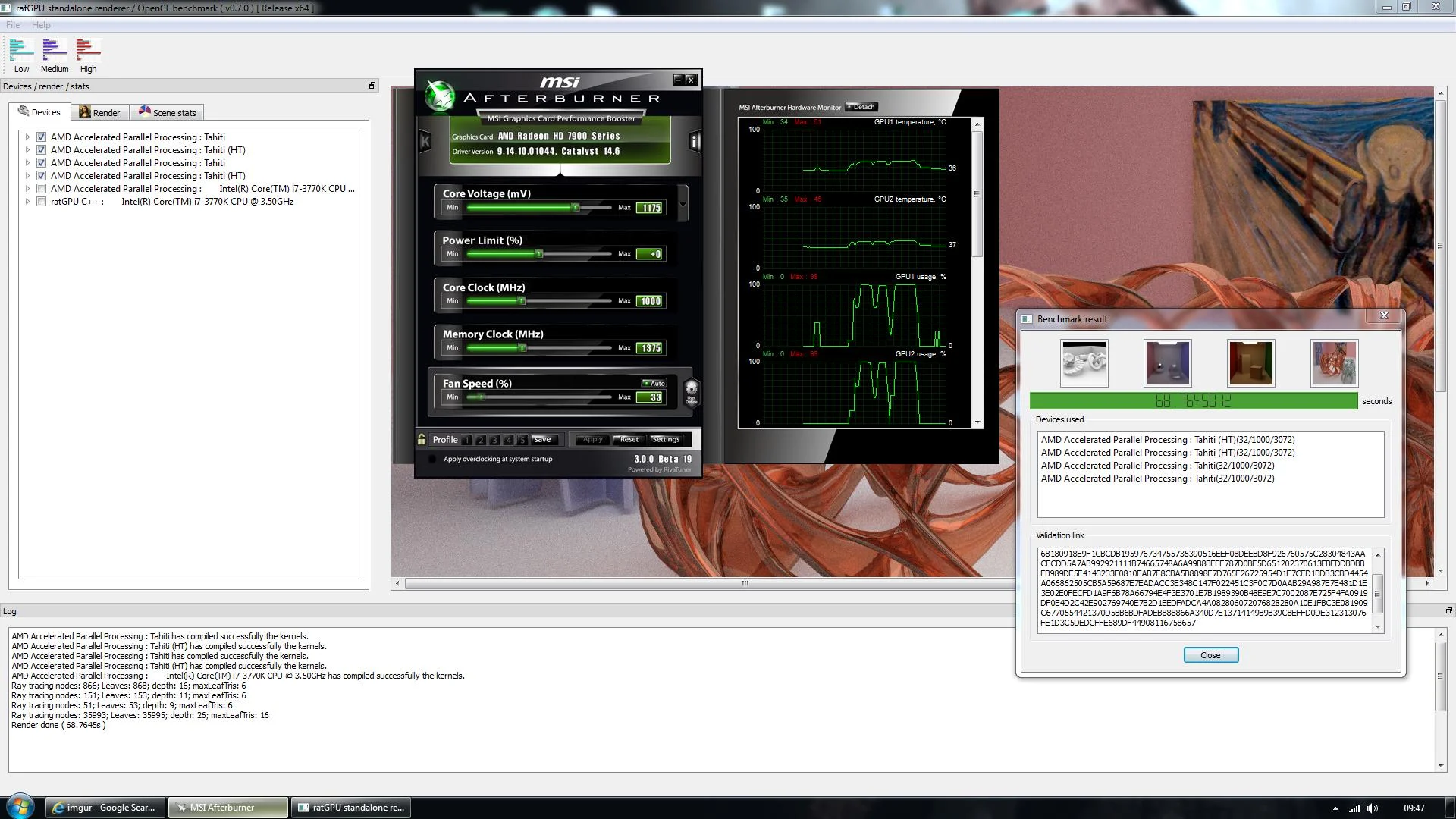This screenshot has height=819, width=1456.
Task: Undock the Devices / render / stats panel
Action: point(372,86)
